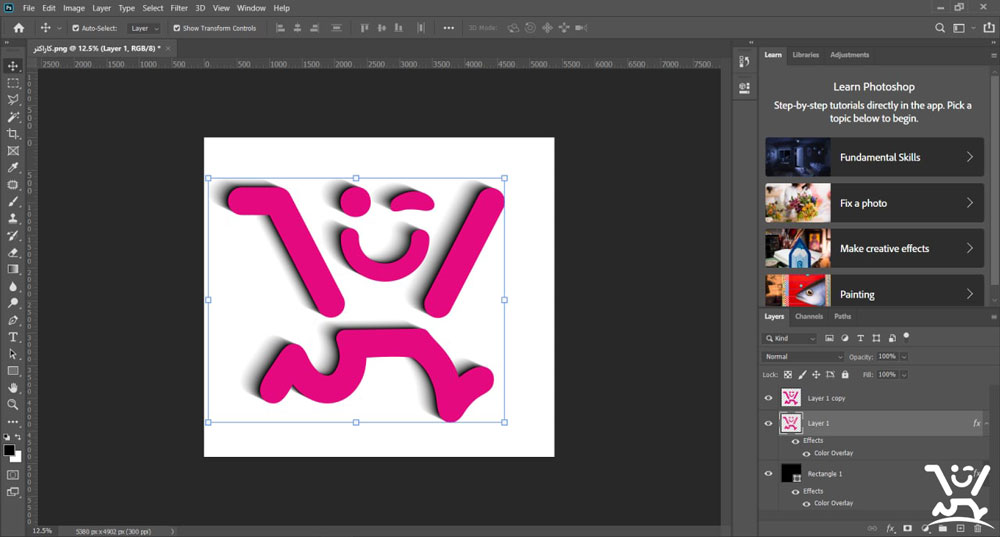This screenshot has width=1000, height=537.
Task: Toggle Rectangle 1 Effects visibility
Action: [x=795, y=491]
